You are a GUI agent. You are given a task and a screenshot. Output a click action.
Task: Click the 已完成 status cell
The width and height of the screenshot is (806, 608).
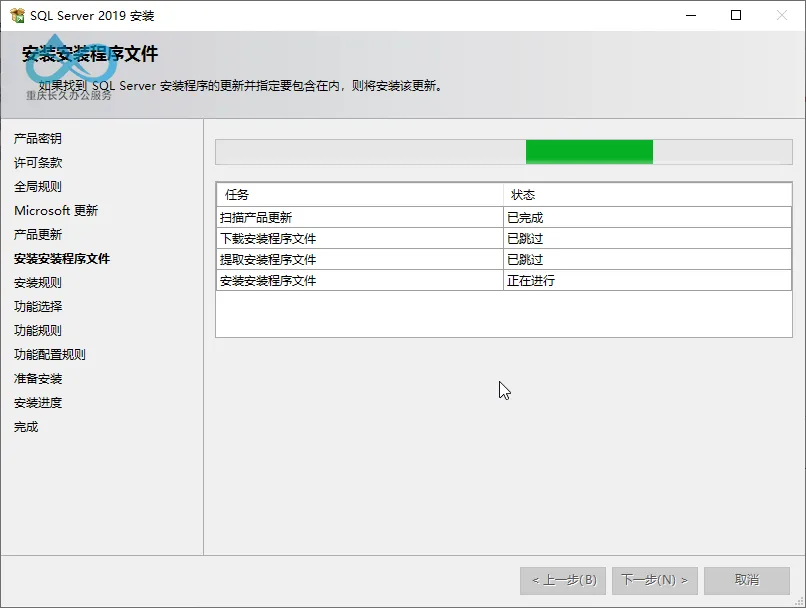point(648,217)
